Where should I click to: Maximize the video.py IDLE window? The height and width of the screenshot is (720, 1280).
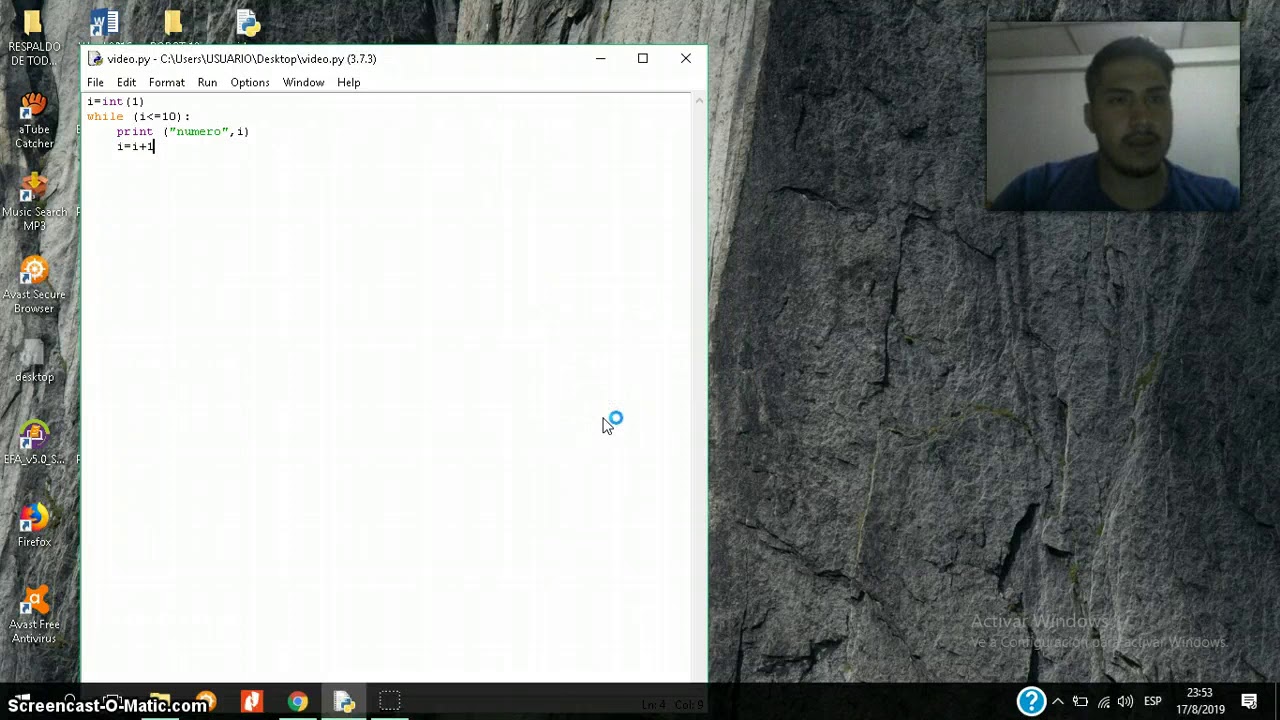pos(643,59)
